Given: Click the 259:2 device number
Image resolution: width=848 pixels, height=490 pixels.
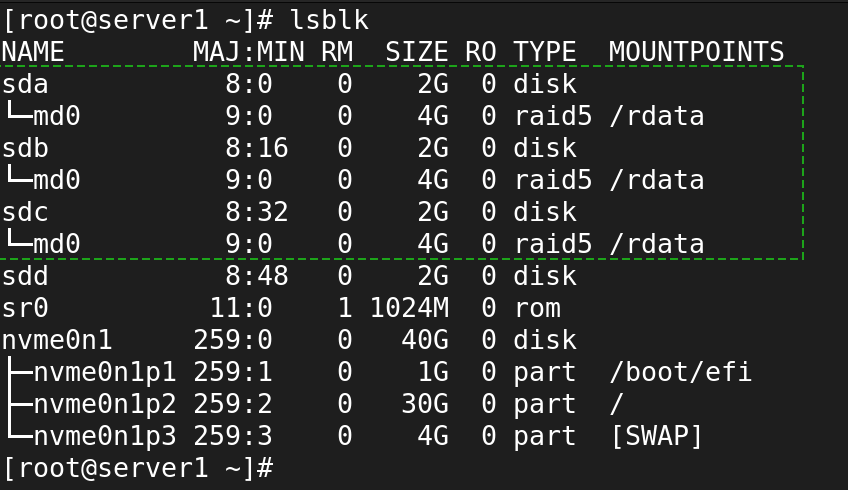Looking at the screenshot, I should point(233,404).
